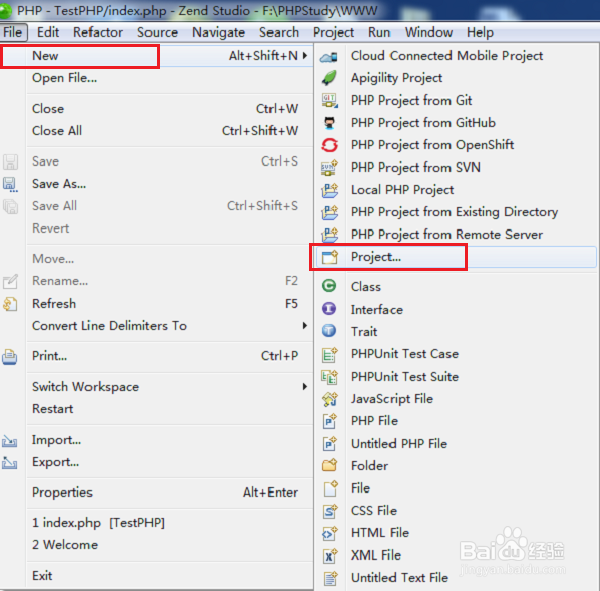Click the Export icon
Viewport: 600px width, 591px height.
[10, 463]
